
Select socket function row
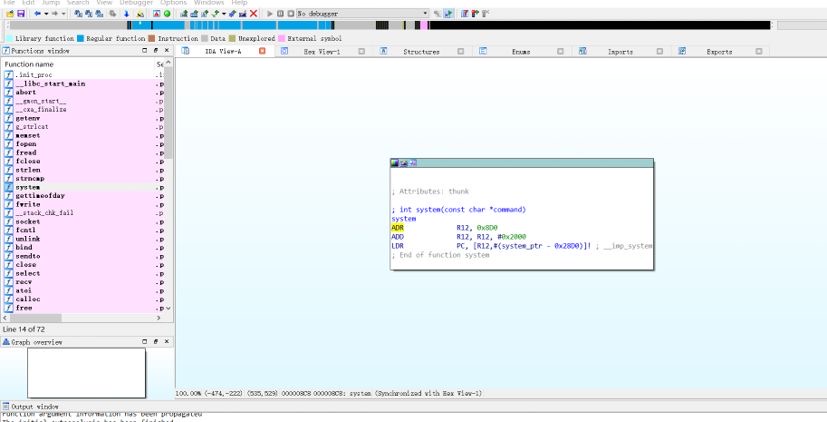83,222
